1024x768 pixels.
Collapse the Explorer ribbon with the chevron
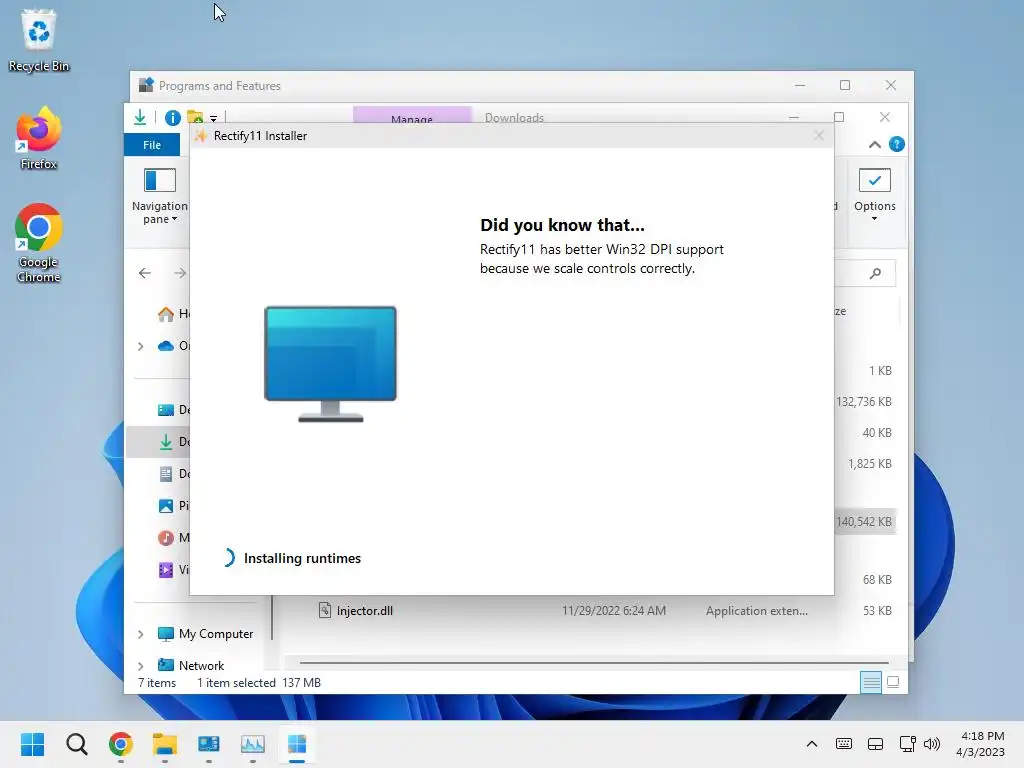point(874,144)
